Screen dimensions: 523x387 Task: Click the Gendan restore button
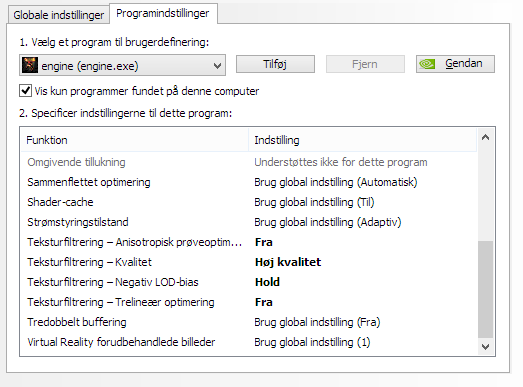click(x=455, y=64)
